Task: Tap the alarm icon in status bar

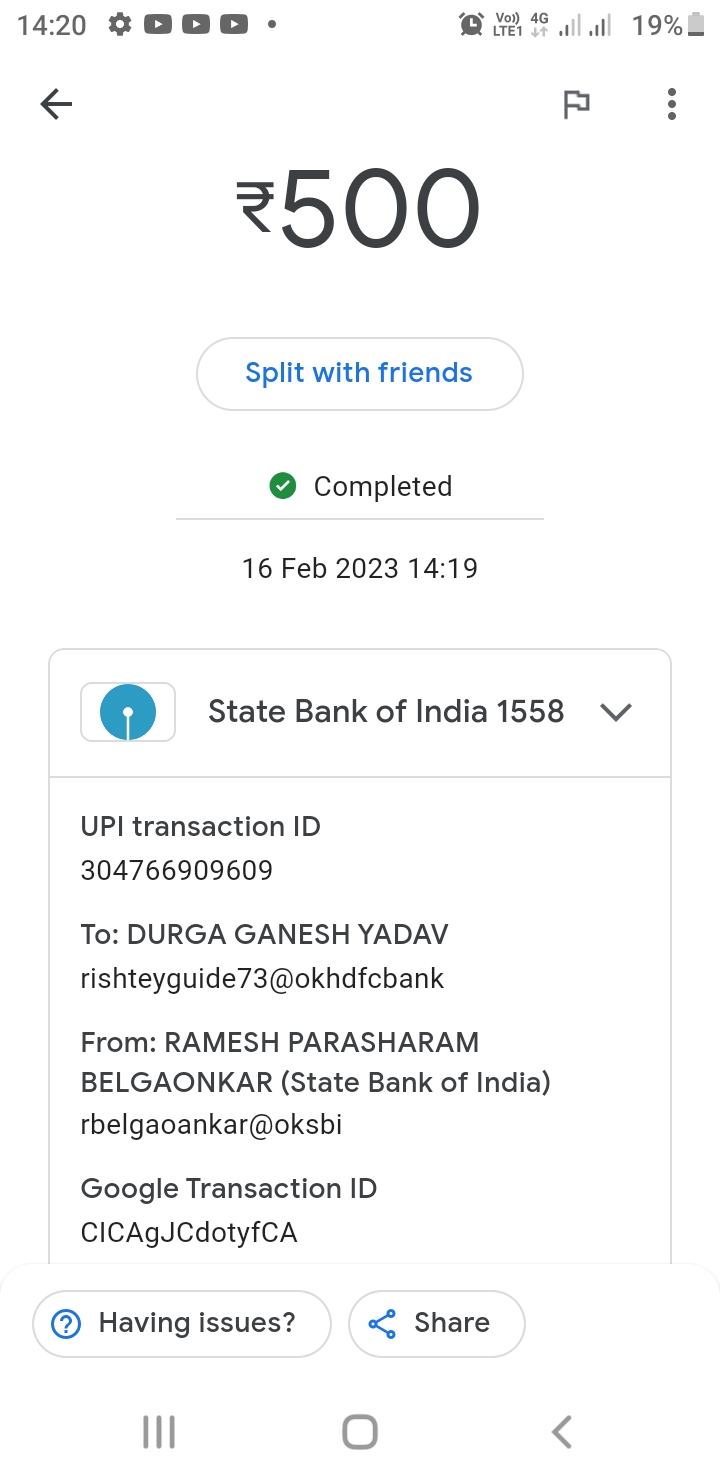Action: pyautogui.click(x=470, y=25)
